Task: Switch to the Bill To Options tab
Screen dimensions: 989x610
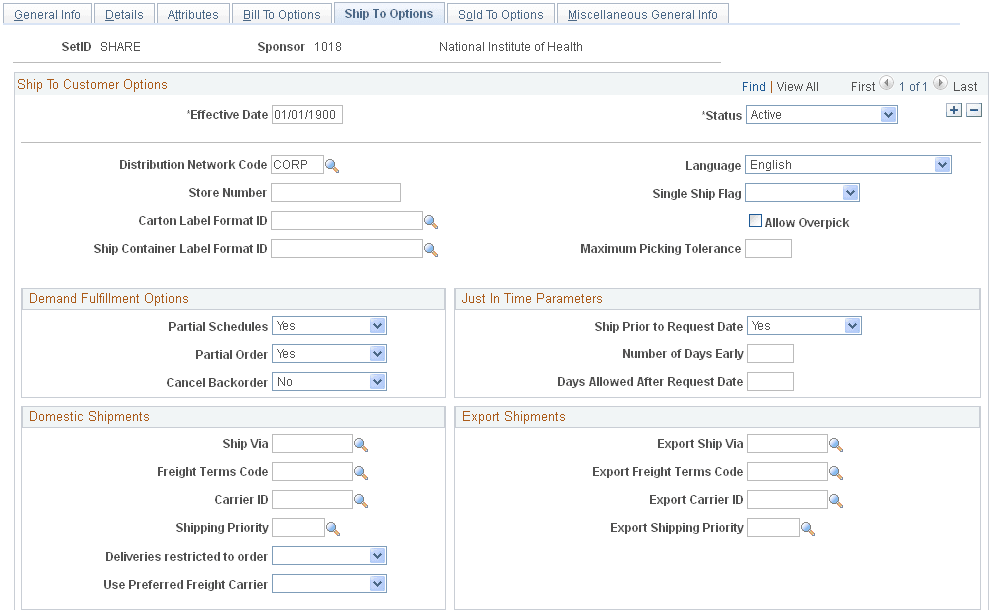Action: (281, 13)
